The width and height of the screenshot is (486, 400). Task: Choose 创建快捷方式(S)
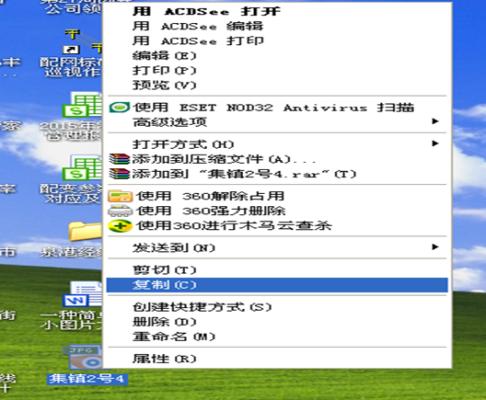coord(277,307)
